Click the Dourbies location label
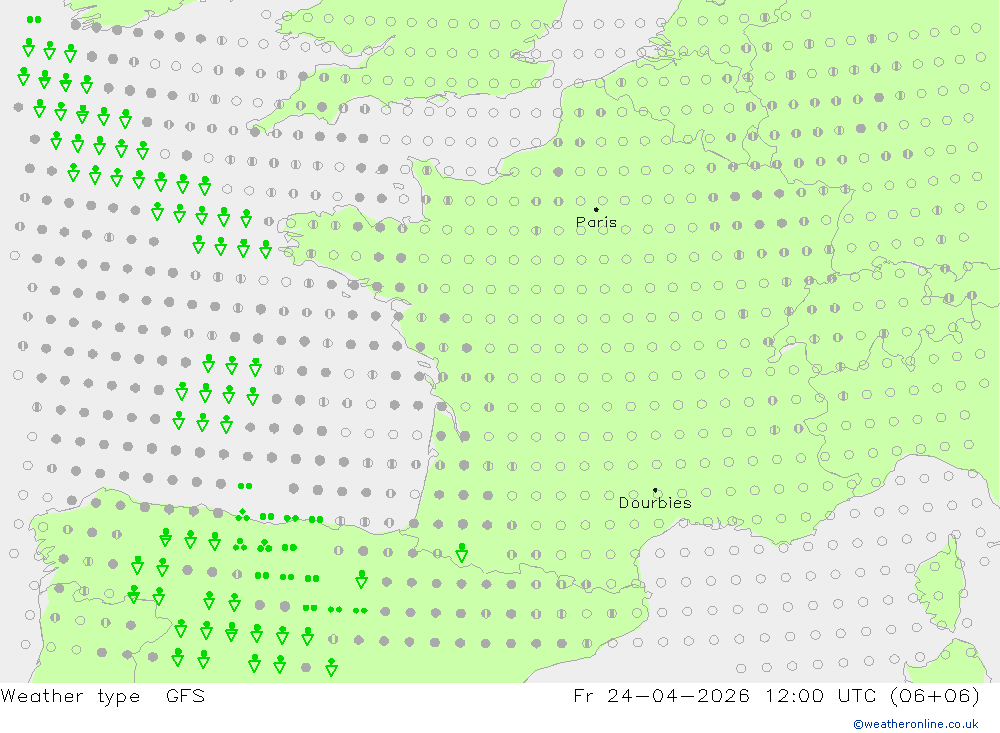Screen dimensions: 1000x733 point(655,503)
